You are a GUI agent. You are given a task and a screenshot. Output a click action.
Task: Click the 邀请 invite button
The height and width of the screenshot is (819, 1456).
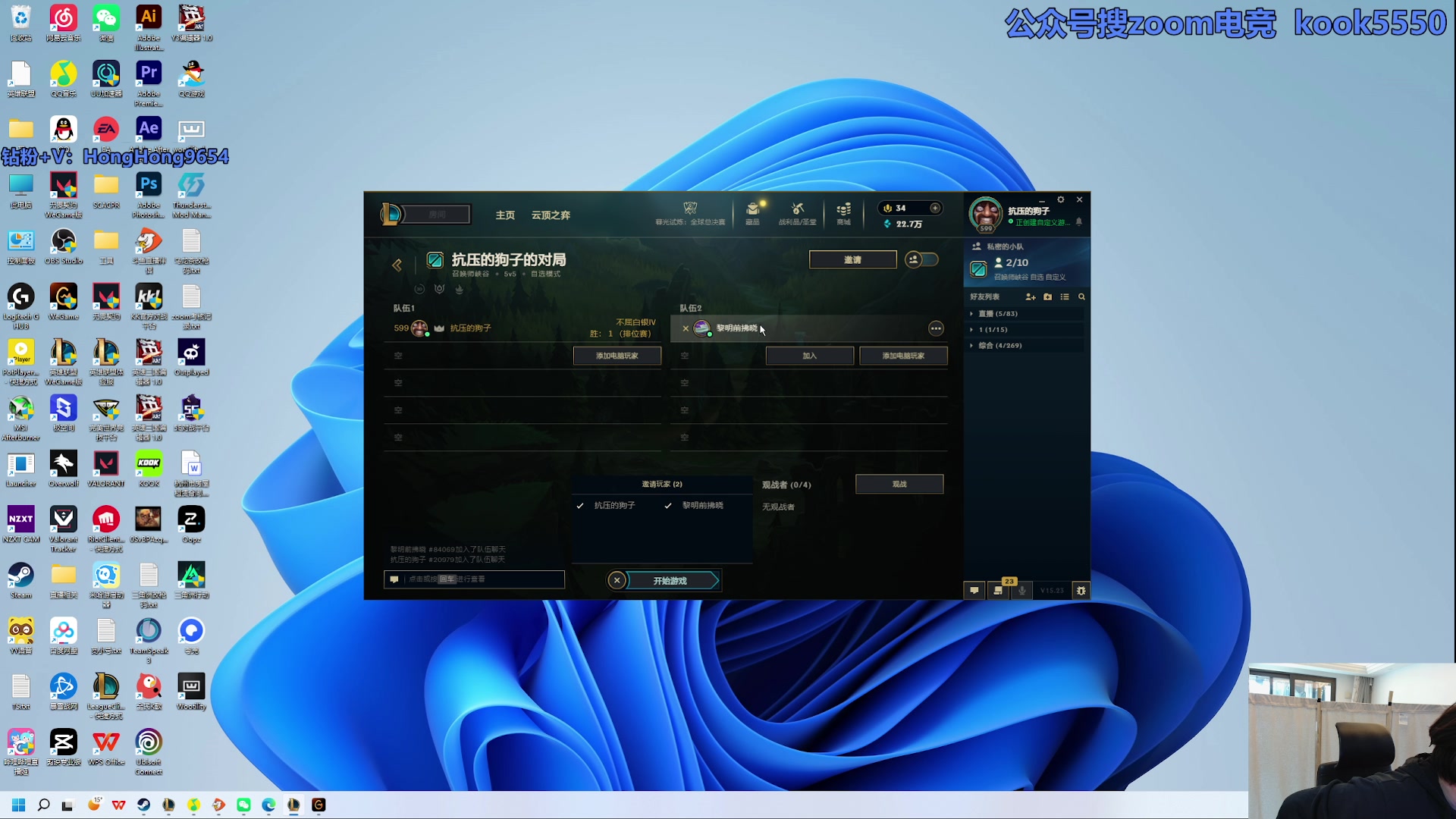(x=852, y=260)
